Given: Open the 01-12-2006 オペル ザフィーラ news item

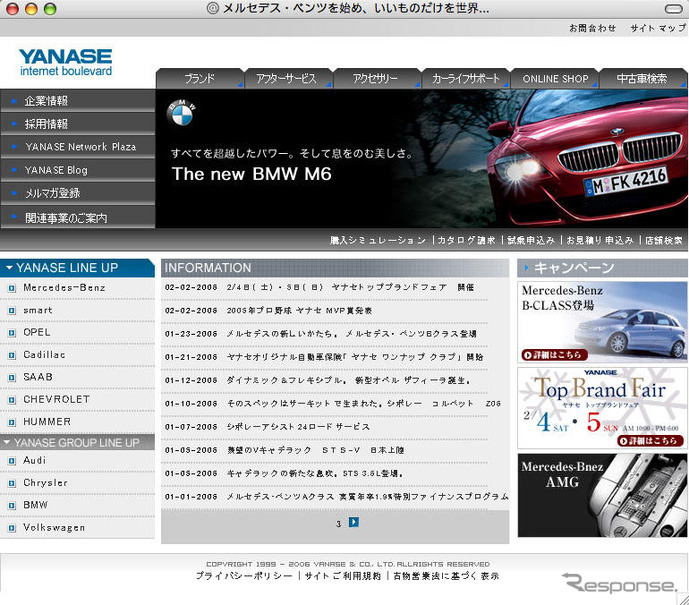Looking at the screenshot, I should point(318,380).
